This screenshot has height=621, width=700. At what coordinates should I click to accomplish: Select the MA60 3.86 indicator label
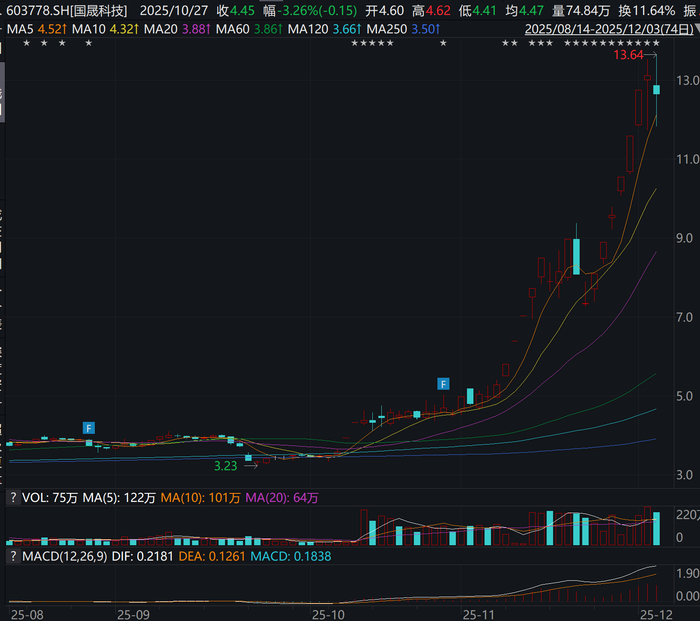coord(249,29)
